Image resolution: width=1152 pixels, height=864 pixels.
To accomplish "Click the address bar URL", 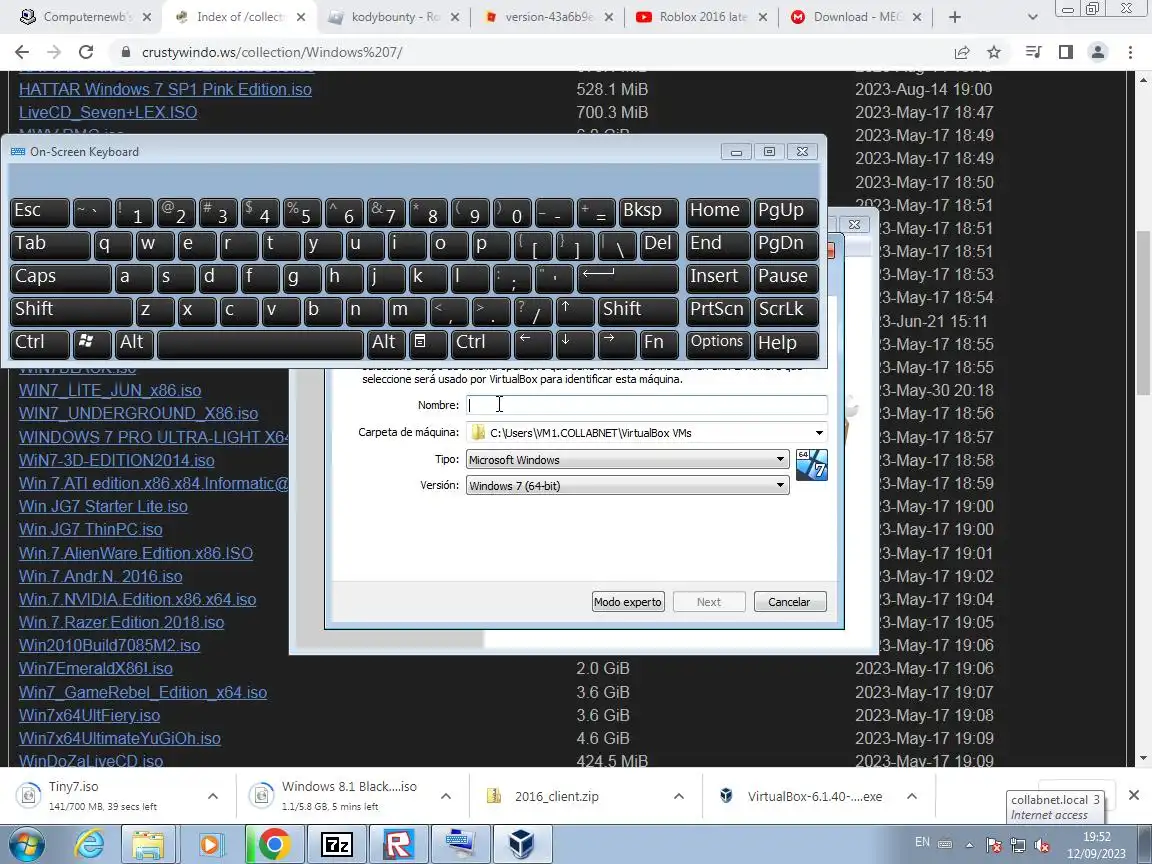I will pyautogui.click(x=272, y=52).
